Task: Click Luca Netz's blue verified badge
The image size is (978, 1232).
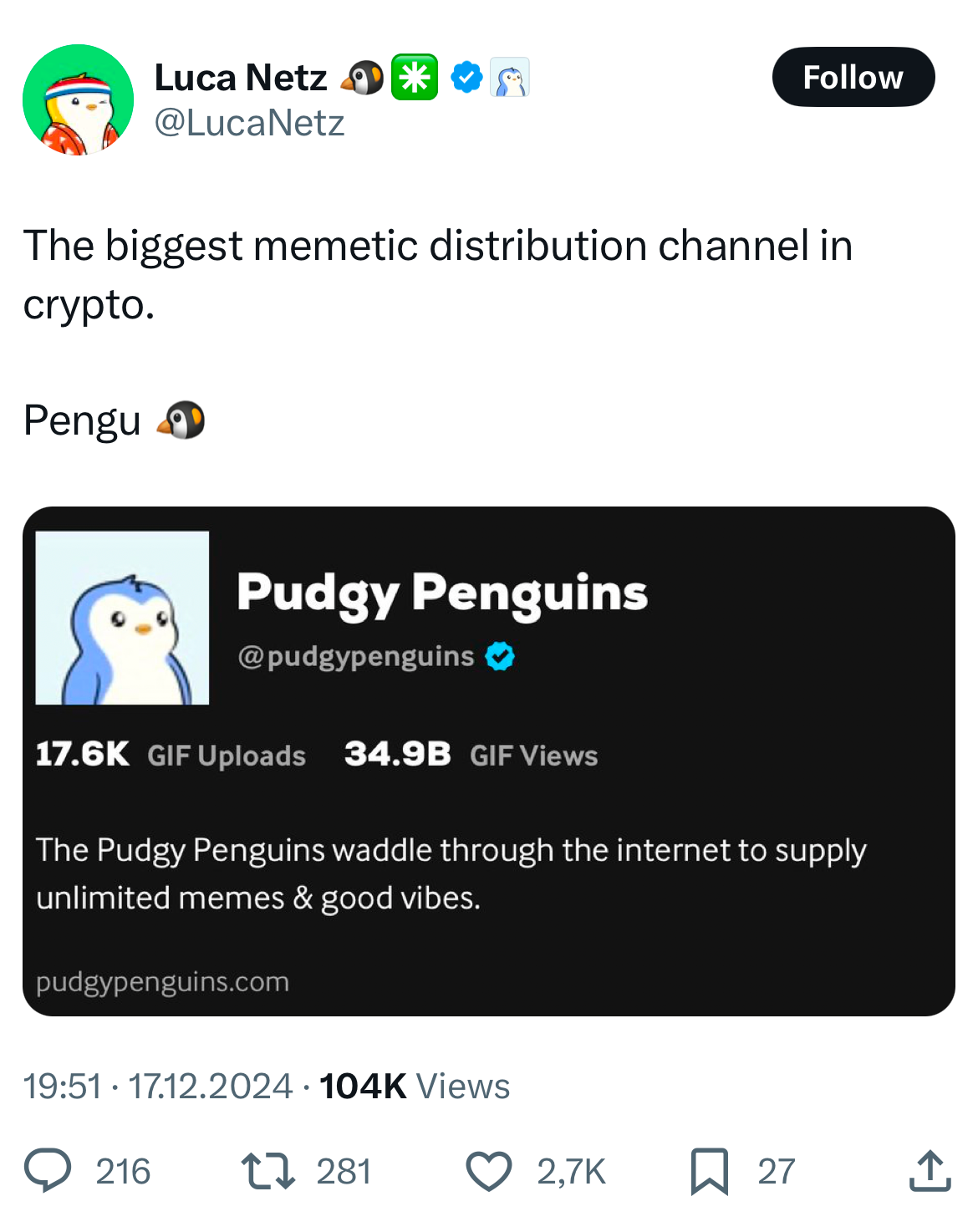Action: [466, 78]
